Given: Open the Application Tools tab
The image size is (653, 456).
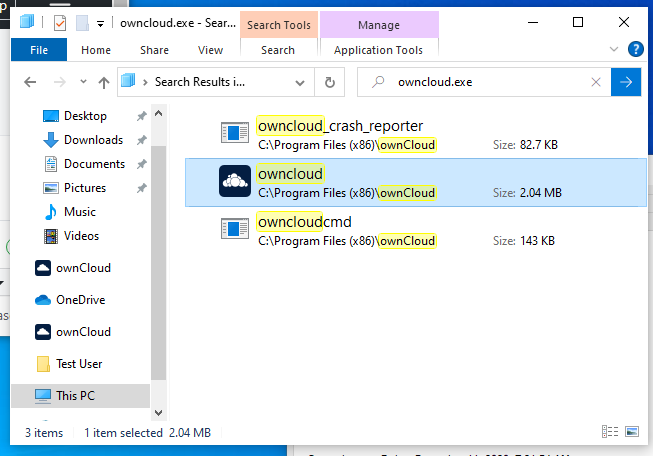Looking at the screenshot, I should (x=378, y=50).
